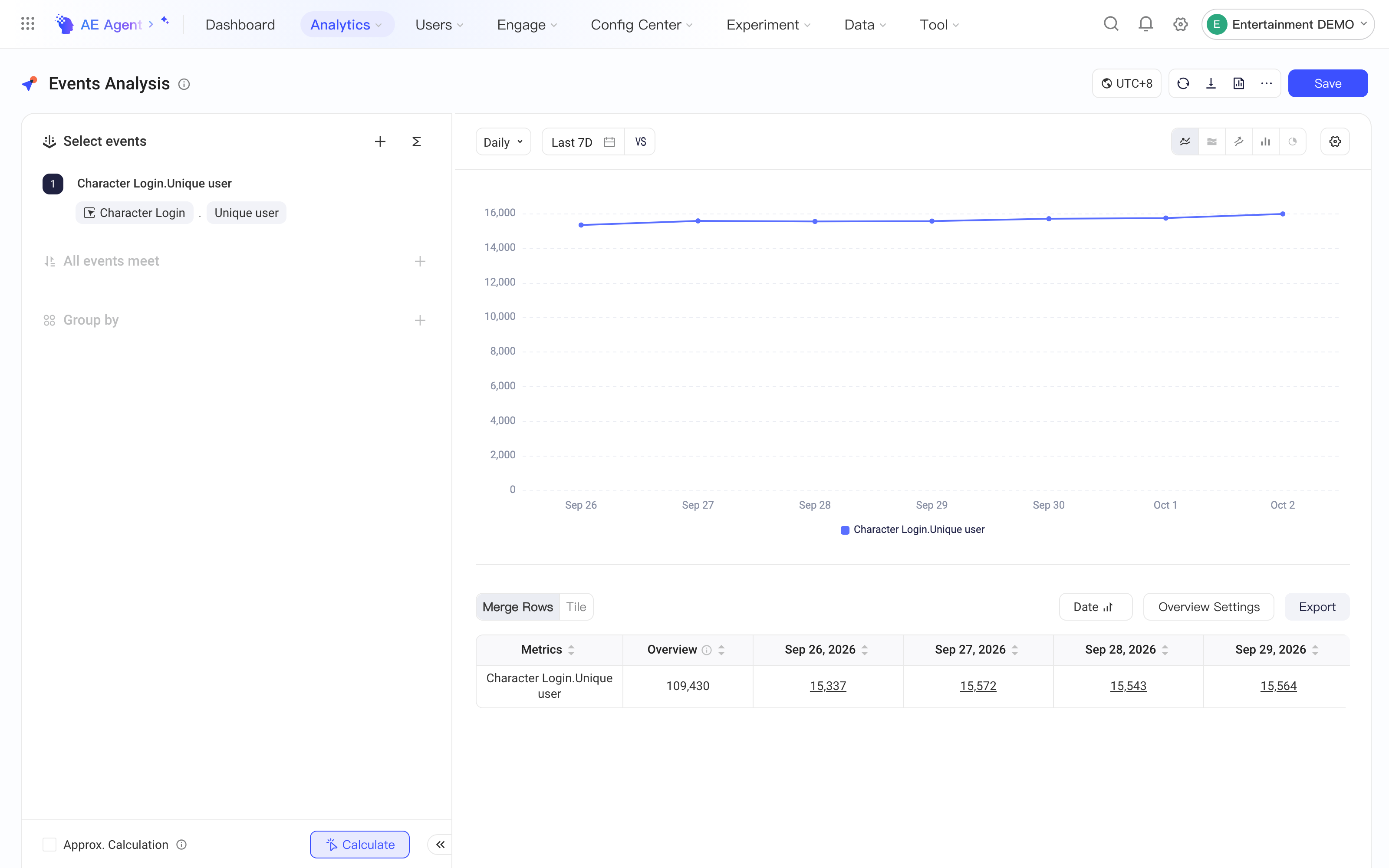
Task: Open chart settings gear icon
Action: click(x=1335, y=142)
